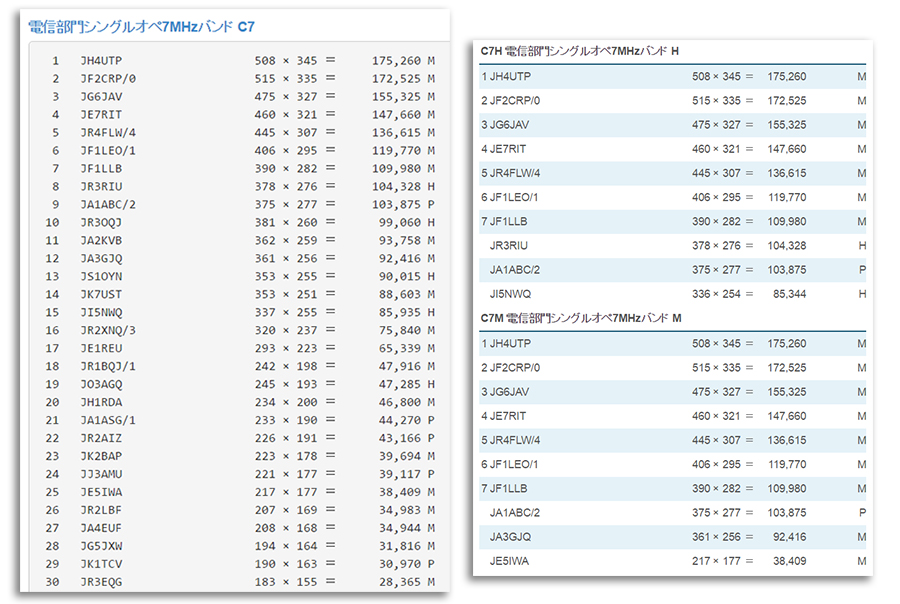Select callsign JA2KVB in the left list
Image resolution: width=900 pixels, height=604 pixels.
101,240
